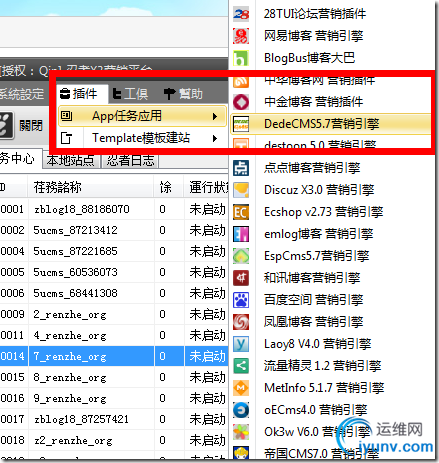Click the DedeCMS5.7 engine icon
Image resolution: width=439 pixels, height=463 pixels.
(x=241, y=124)
